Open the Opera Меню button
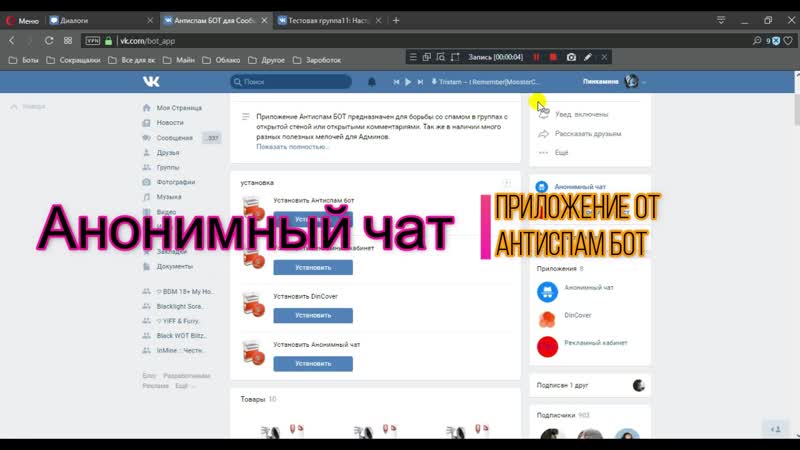This screenshot has width=800, height=450. point(22,21)
